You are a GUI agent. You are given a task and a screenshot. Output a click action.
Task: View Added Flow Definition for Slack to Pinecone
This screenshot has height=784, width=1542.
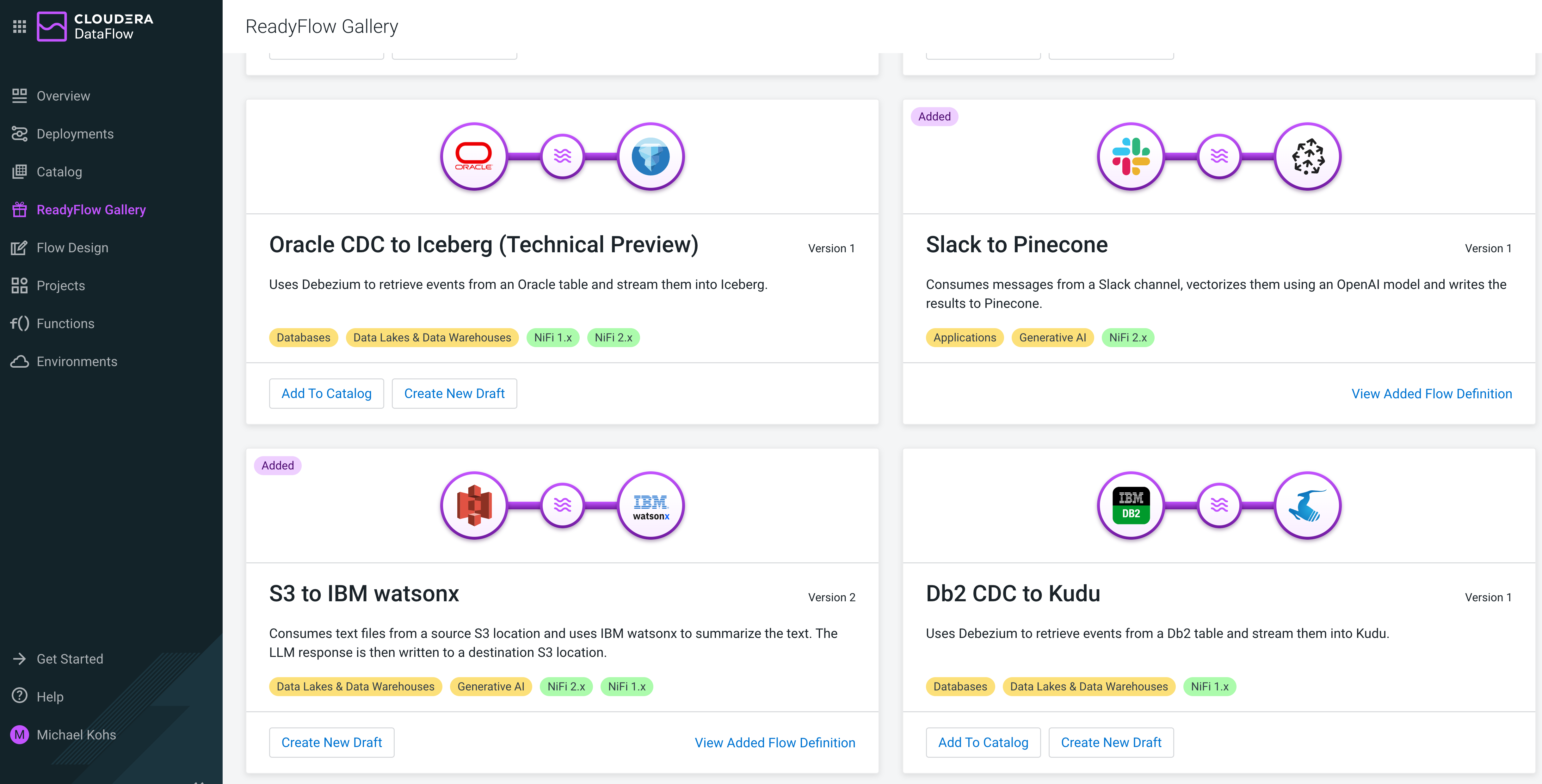1432,393
